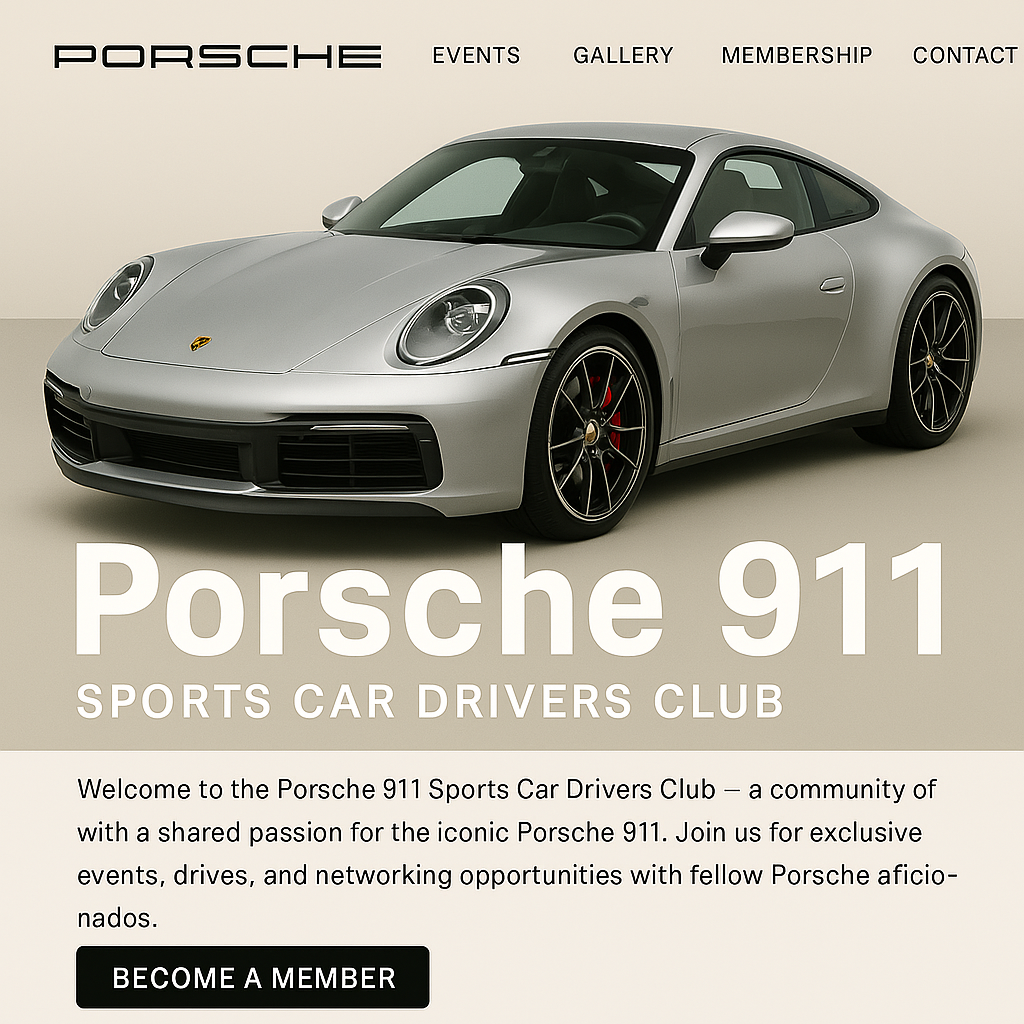Click the car's rear side window
The height and width of the screenshot is (1024, 1024).
[x=838, y=195]
